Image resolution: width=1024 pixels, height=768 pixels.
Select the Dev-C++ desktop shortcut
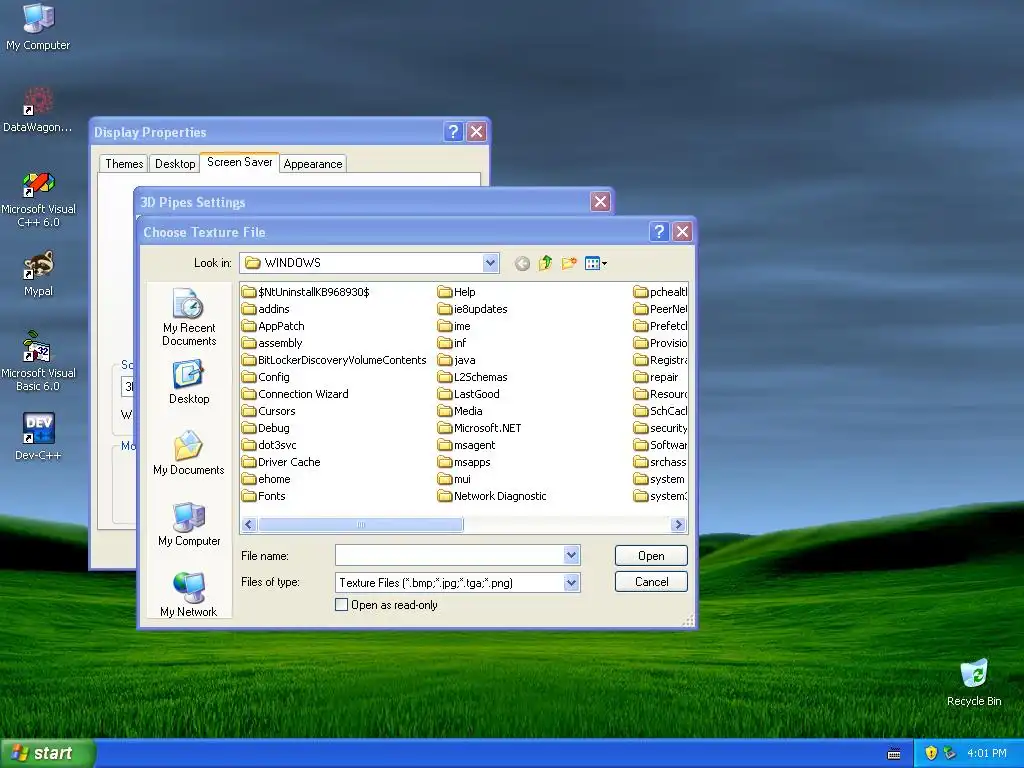click(38, 437)
